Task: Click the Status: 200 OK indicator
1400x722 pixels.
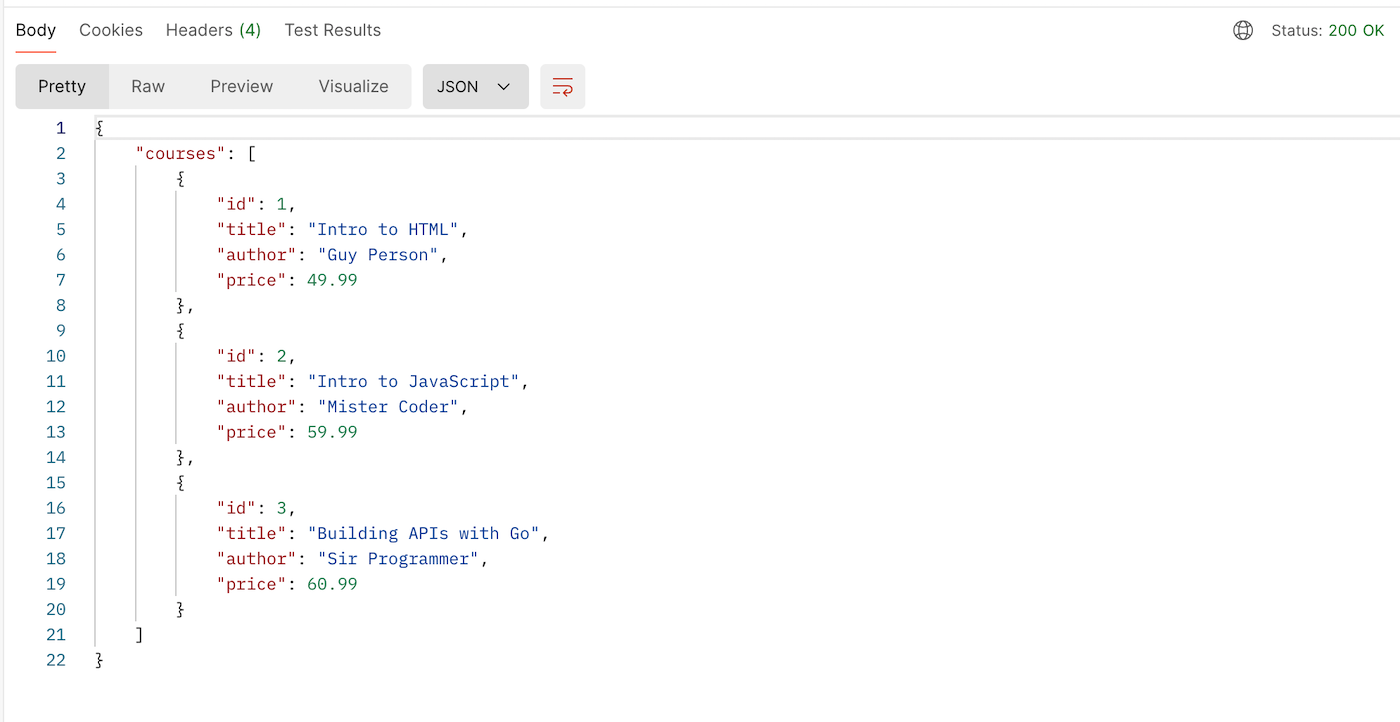Action: click(x=1330, y=30)
